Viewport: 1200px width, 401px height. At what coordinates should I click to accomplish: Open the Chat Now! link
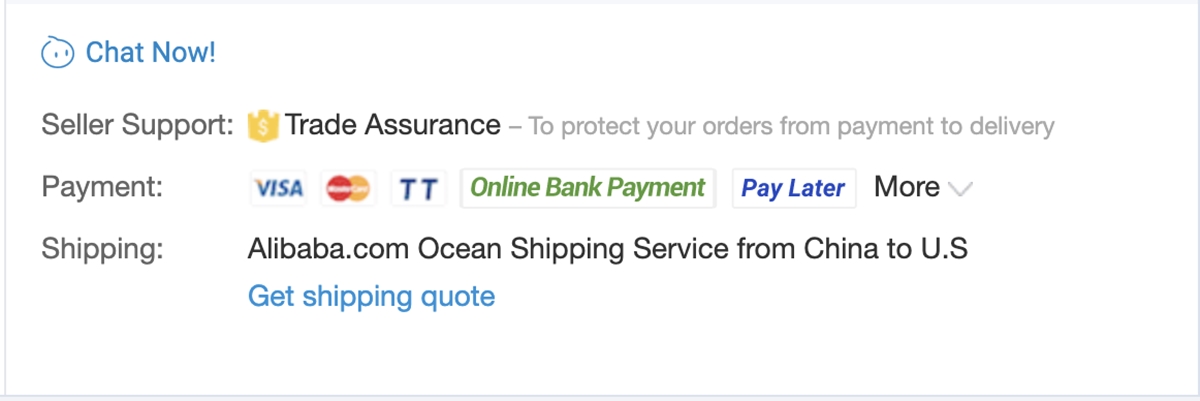[151, 52]
